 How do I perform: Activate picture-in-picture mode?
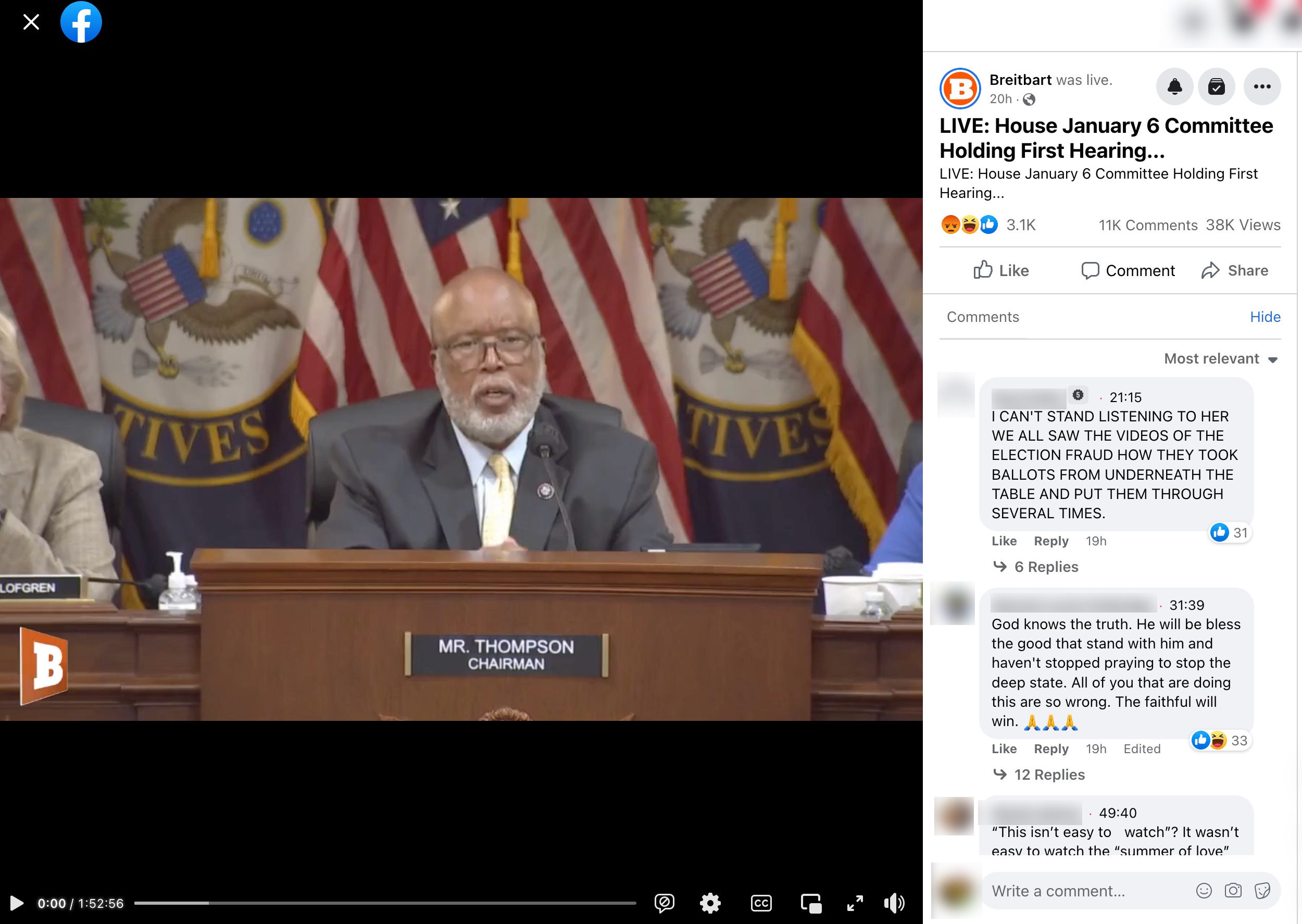[812, 903]
